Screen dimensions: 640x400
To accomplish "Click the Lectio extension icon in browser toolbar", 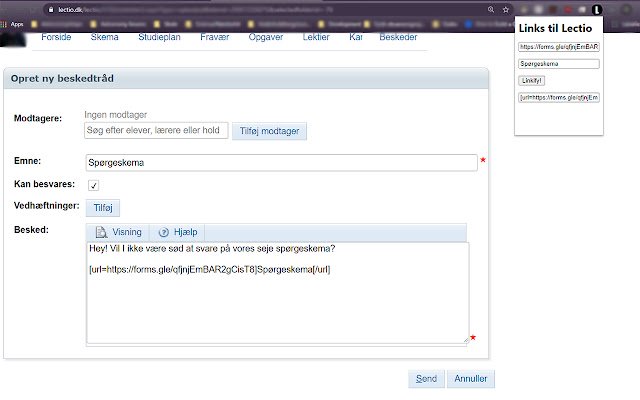I will point(597,10).
